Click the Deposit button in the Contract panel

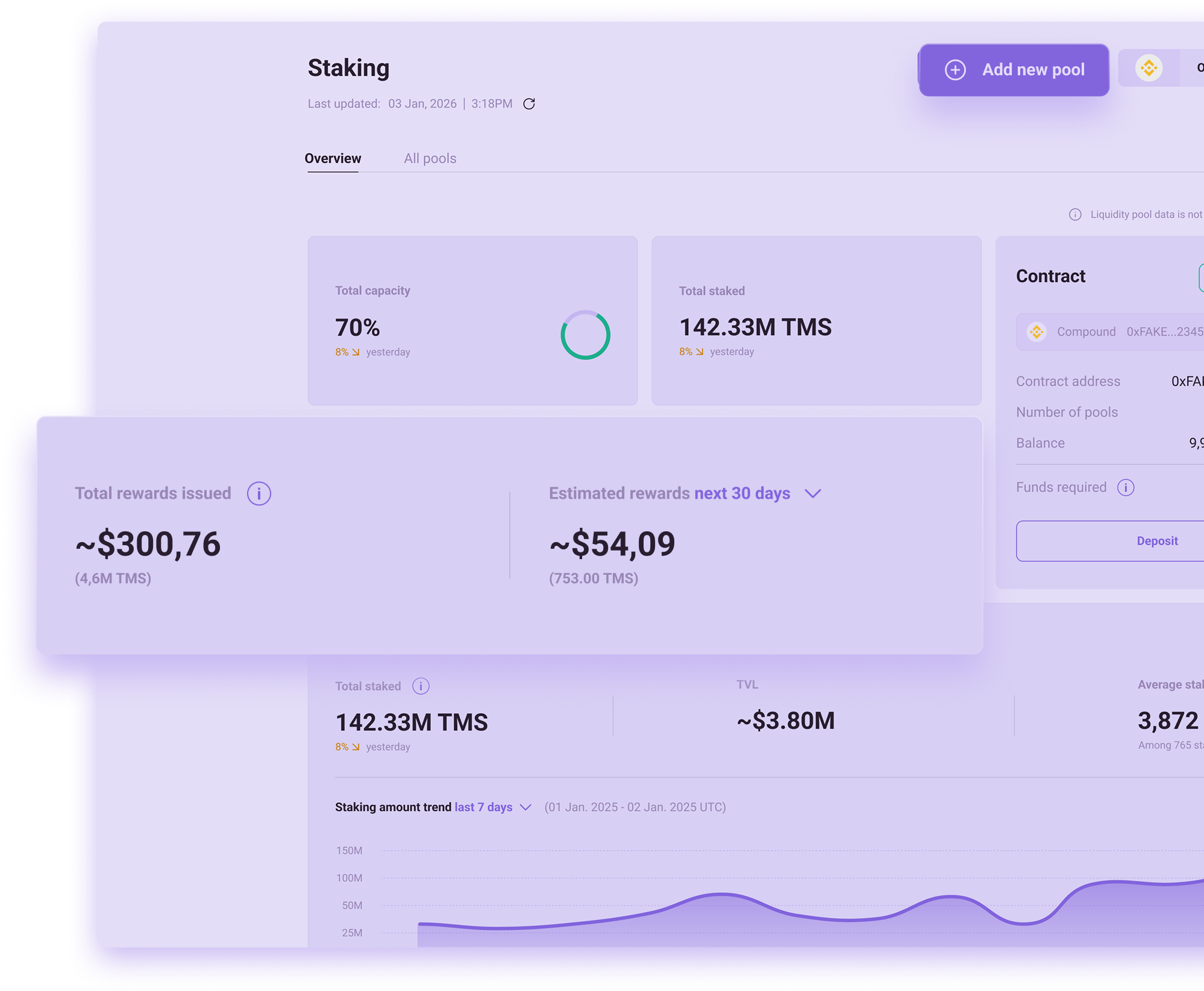coord(1157,541)
